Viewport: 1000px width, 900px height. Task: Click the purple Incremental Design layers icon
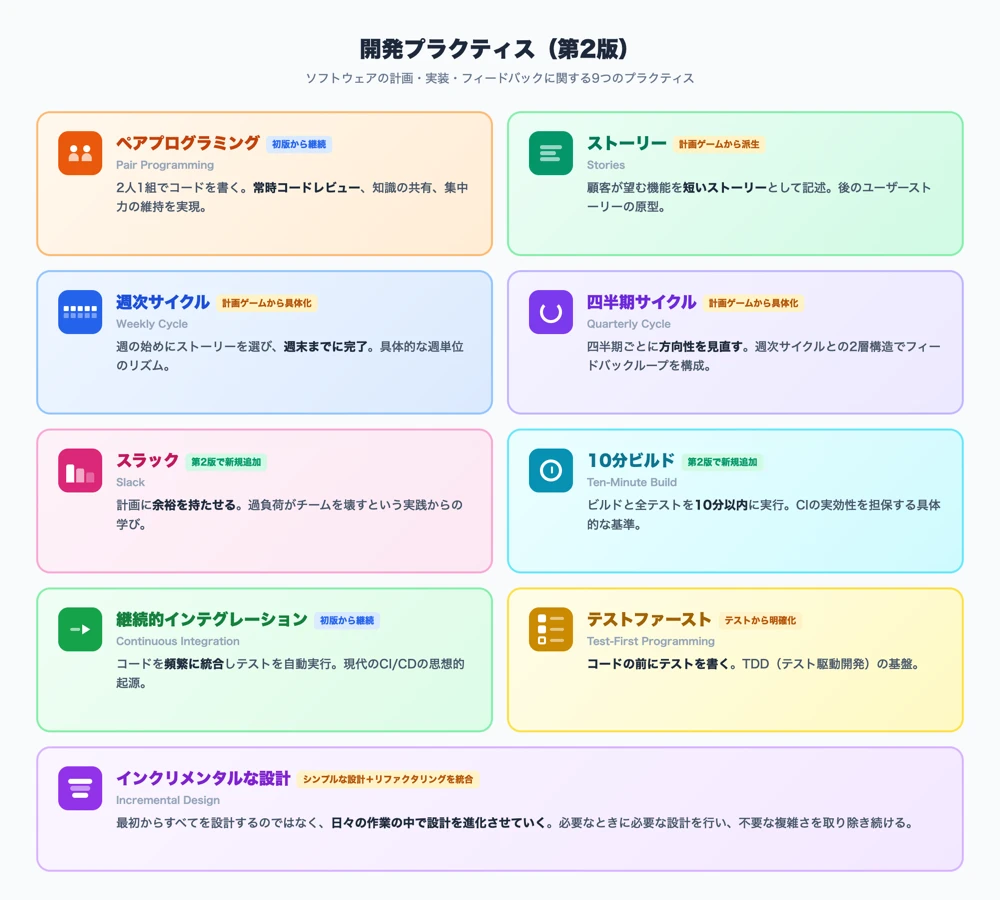coord(80,788)
